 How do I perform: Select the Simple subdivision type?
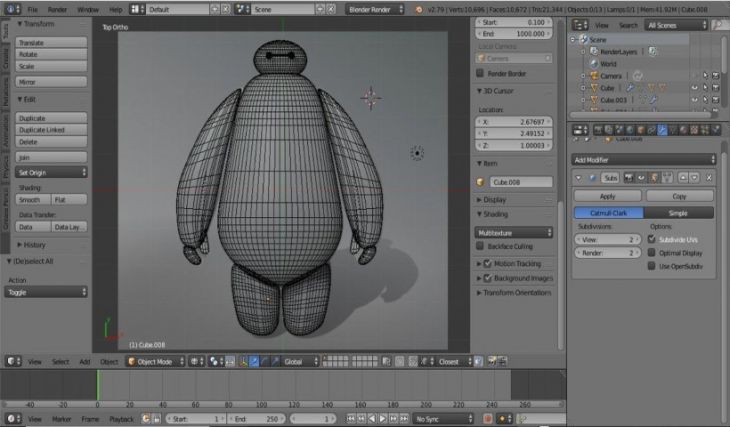678,213
